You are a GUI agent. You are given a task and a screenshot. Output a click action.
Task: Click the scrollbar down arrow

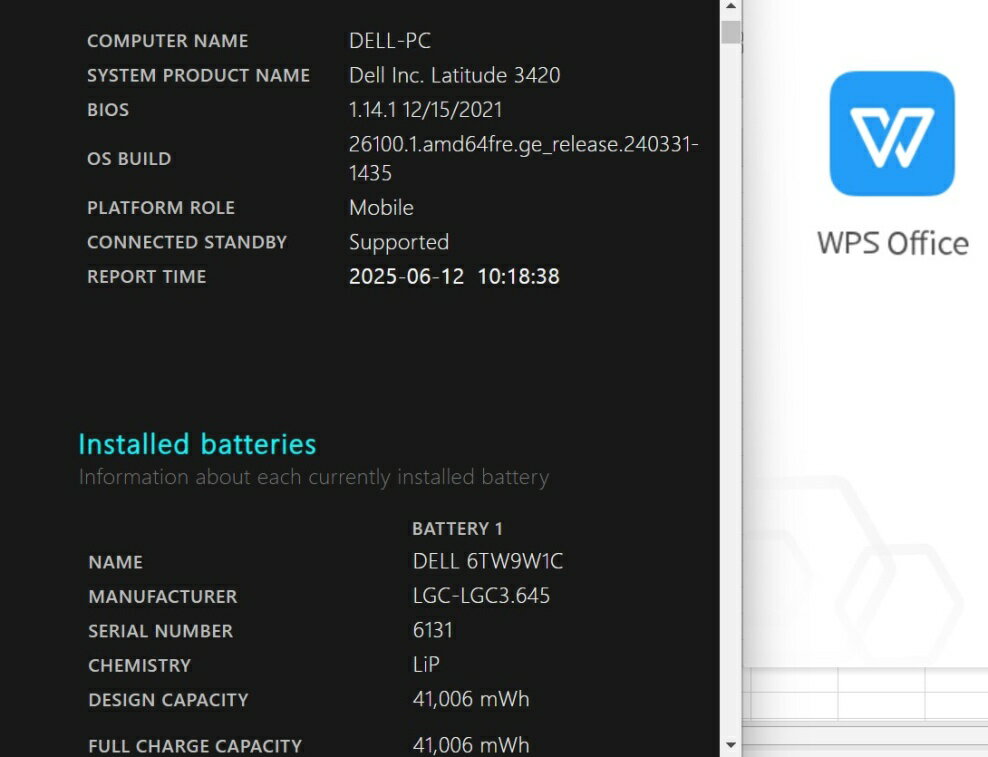[x=731, y=745]
